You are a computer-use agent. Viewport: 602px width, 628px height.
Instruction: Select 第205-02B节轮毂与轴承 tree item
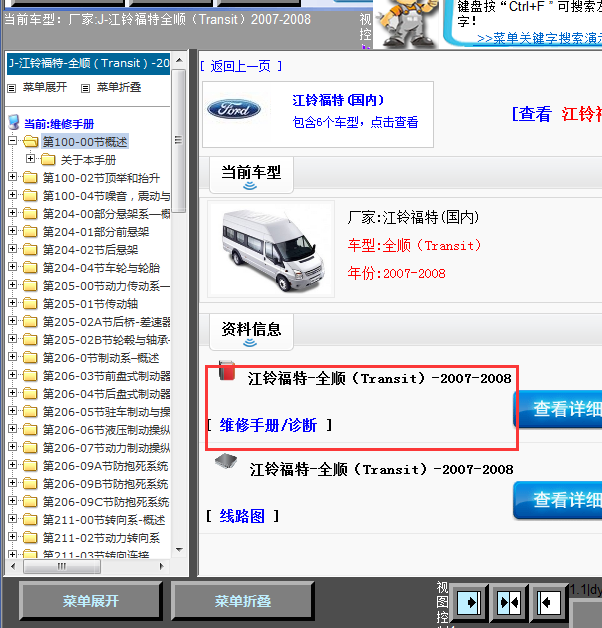point(107,340)
